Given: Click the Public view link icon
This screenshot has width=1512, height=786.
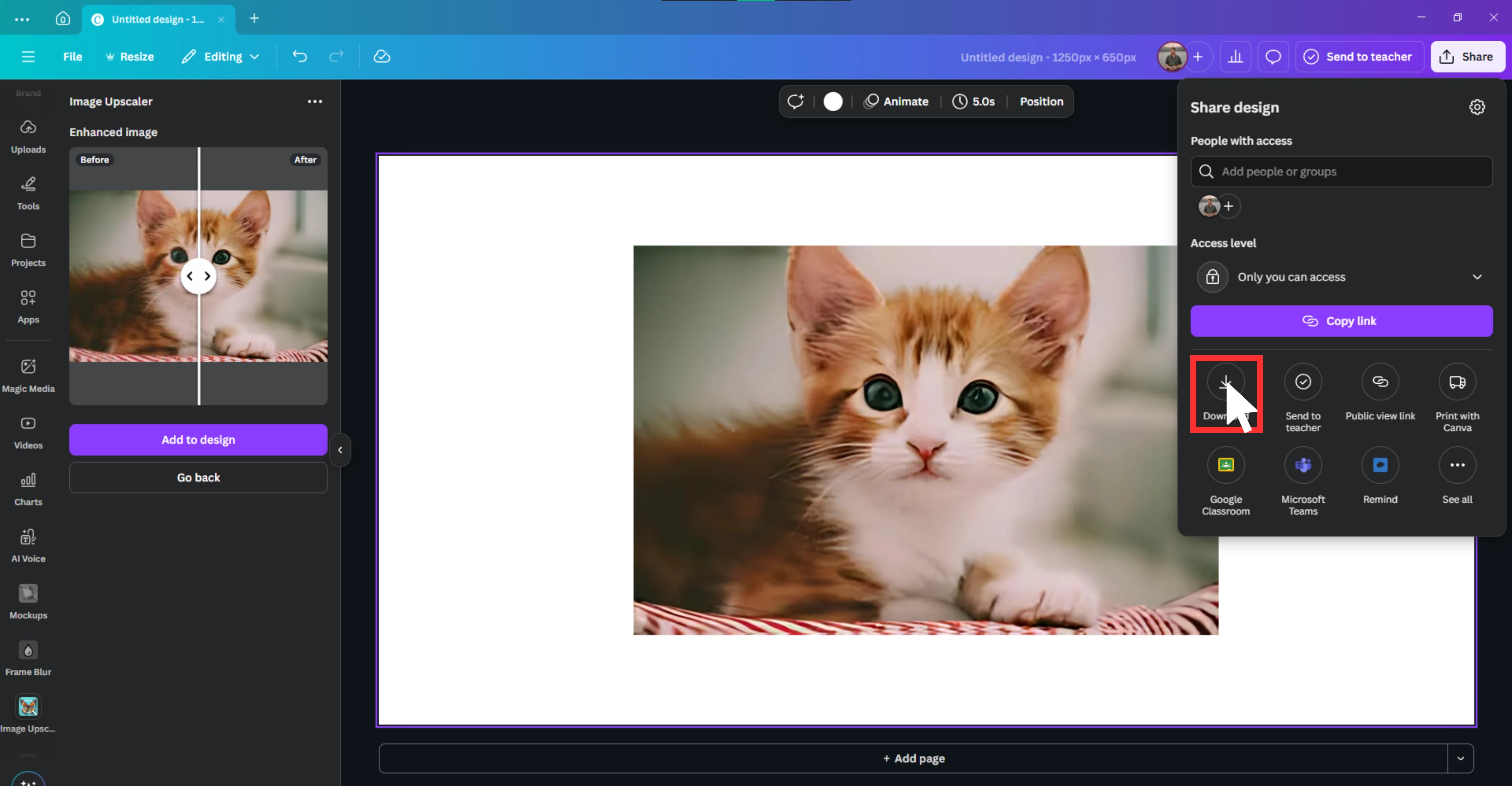Looking at the screenshot, I should 1380,382.
